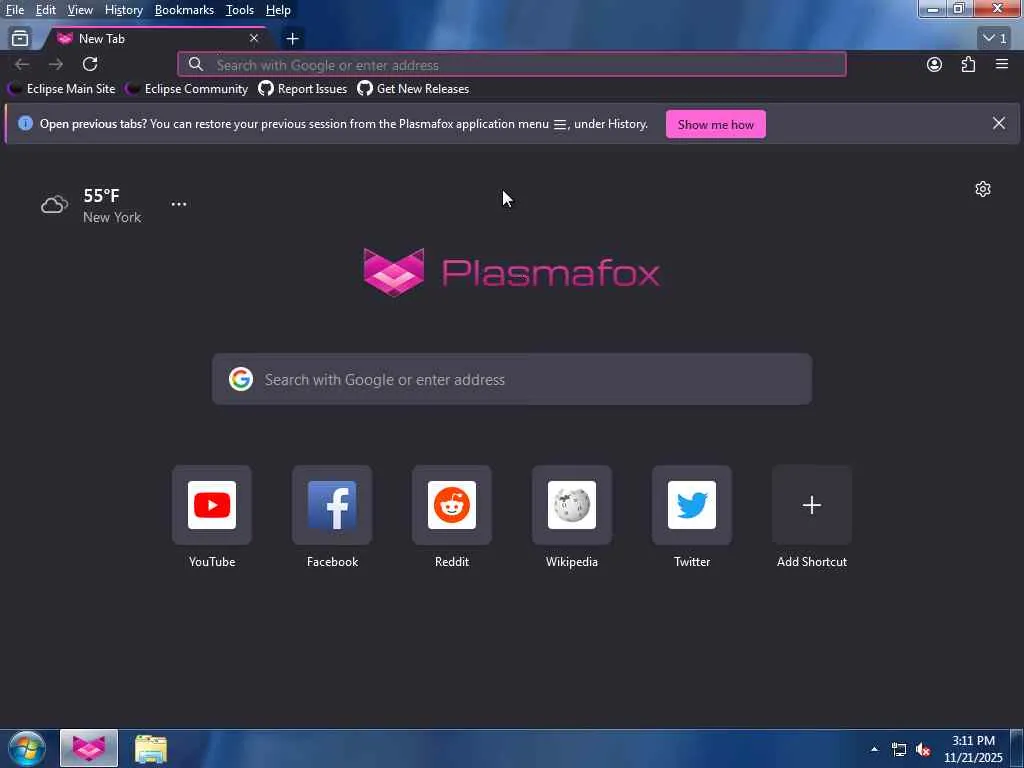Open Eclipse Community bookmark

(x=188, y=89)
